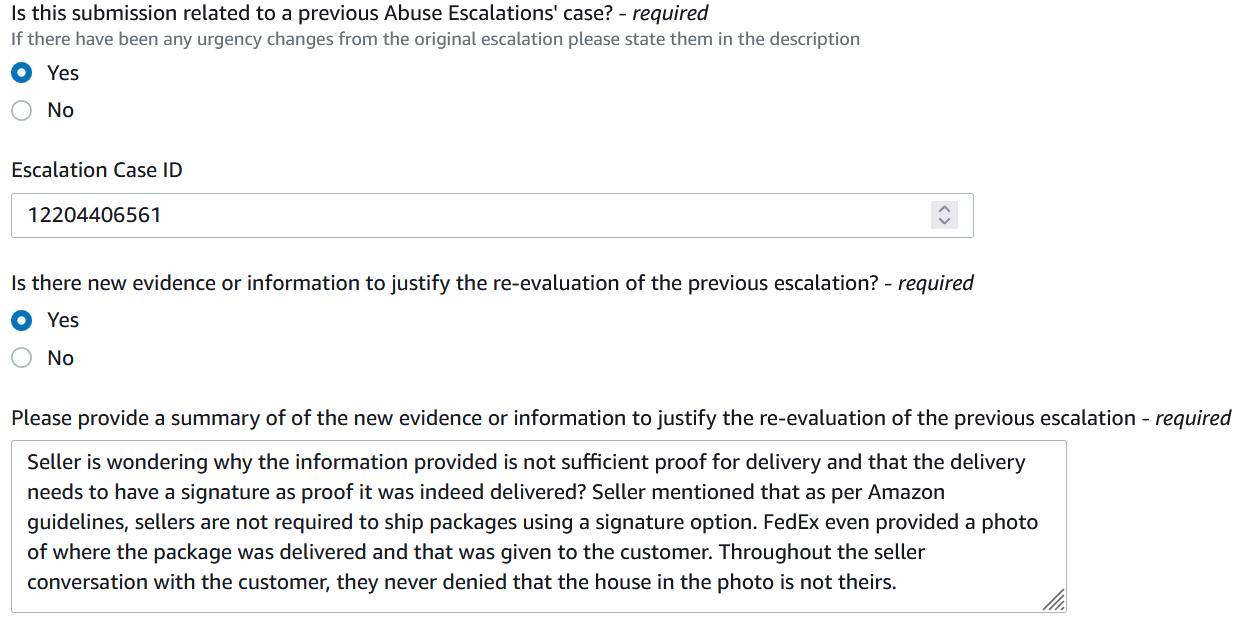Click the 'Please provide a summary' field label
The height and width of the screenshot is (618, 1251).
[621, 418]
